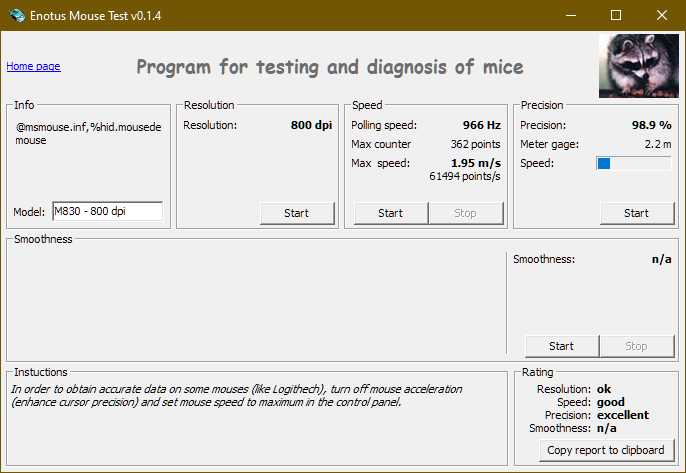Click the raccoon picture thumbnail
The image size is (686, 473).
639,66
